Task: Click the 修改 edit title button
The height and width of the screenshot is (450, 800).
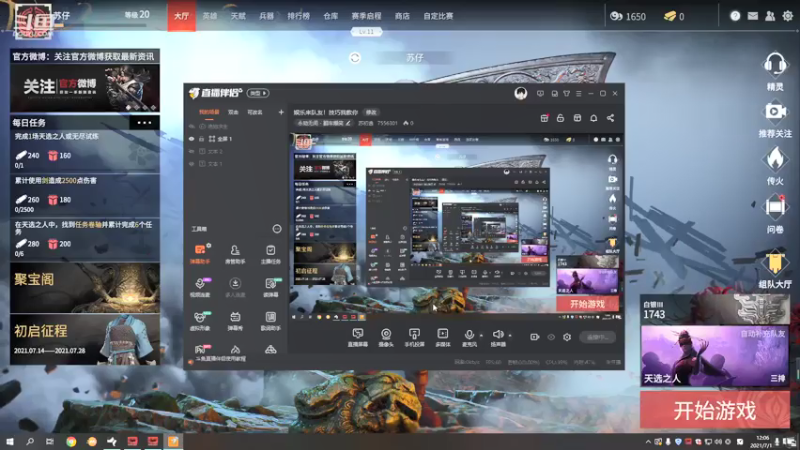Action: coord(371,112)
